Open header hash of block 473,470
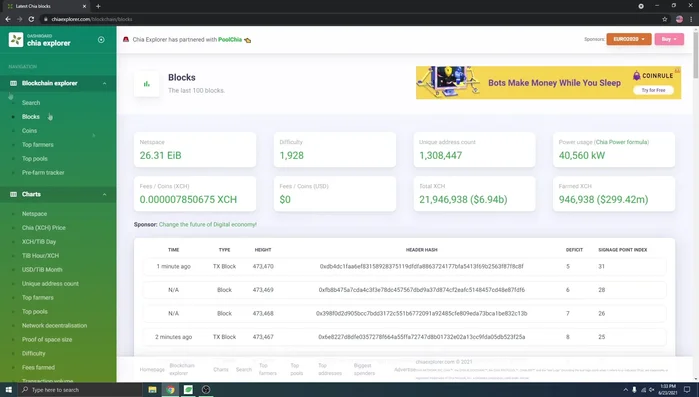Viewport: 699px width, 397px height. pos(421,266)
